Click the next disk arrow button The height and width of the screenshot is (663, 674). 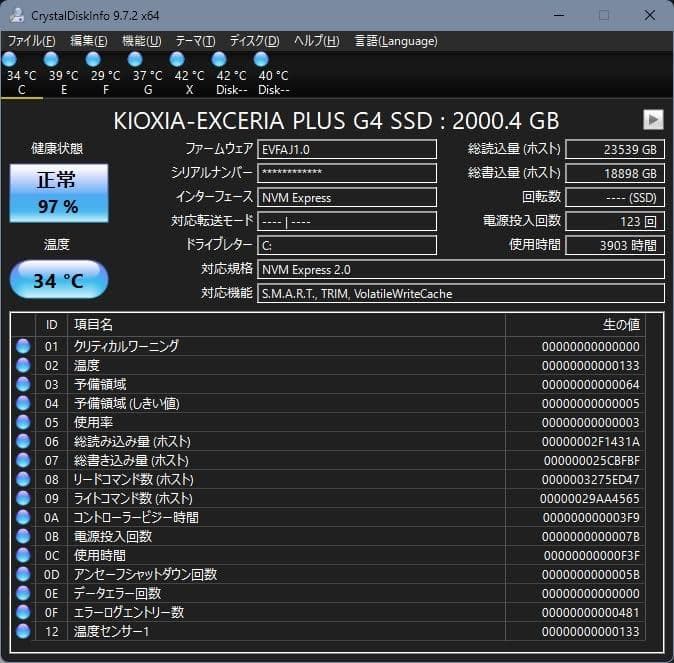653,120
